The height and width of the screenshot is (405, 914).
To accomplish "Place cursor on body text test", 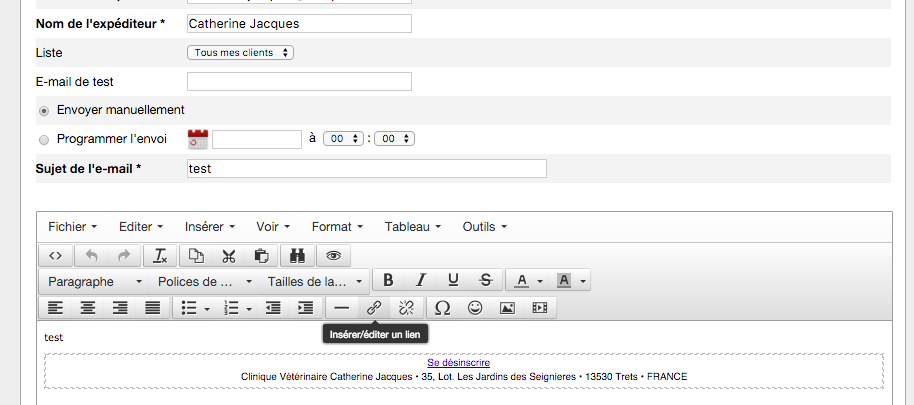I will click(54, 337).
